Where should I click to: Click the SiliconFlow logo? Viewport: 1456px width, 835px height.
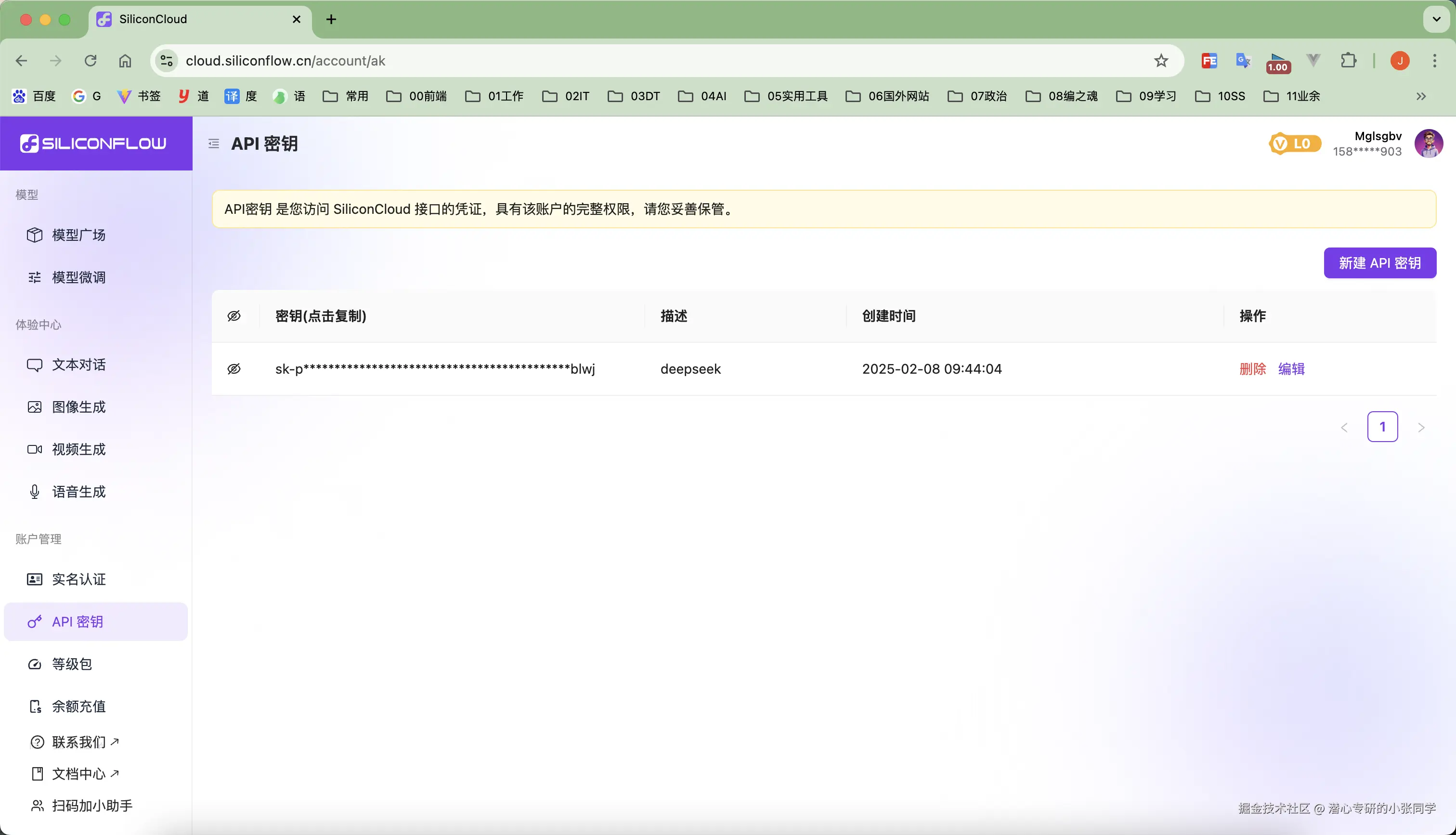pyautogui.click(x=93, y=144)
